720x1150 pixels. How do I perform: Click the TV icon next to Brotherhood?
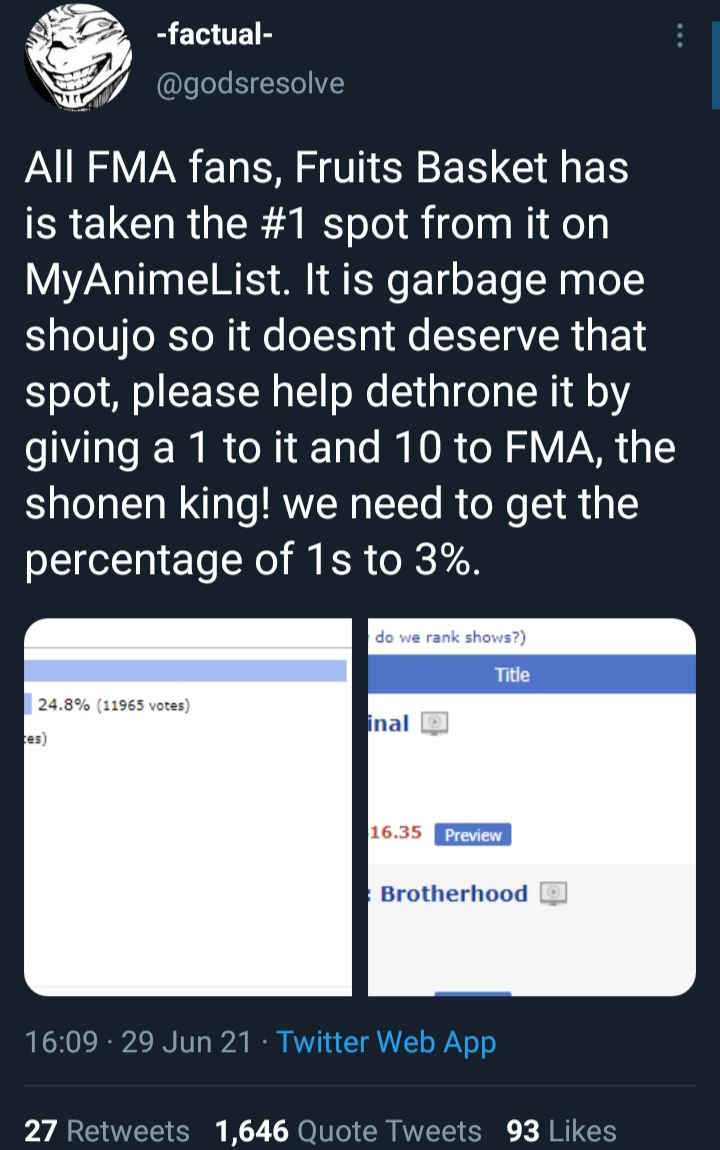[554, 893]
